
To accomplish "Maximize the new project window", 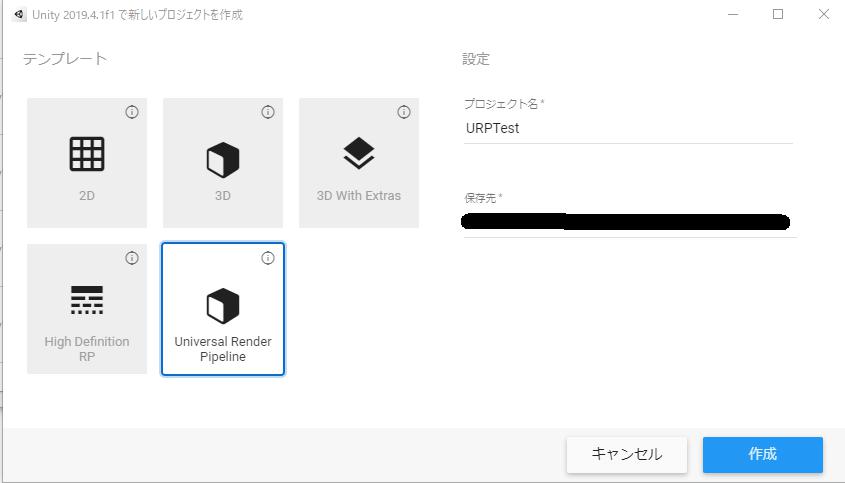I will point(778,15).
